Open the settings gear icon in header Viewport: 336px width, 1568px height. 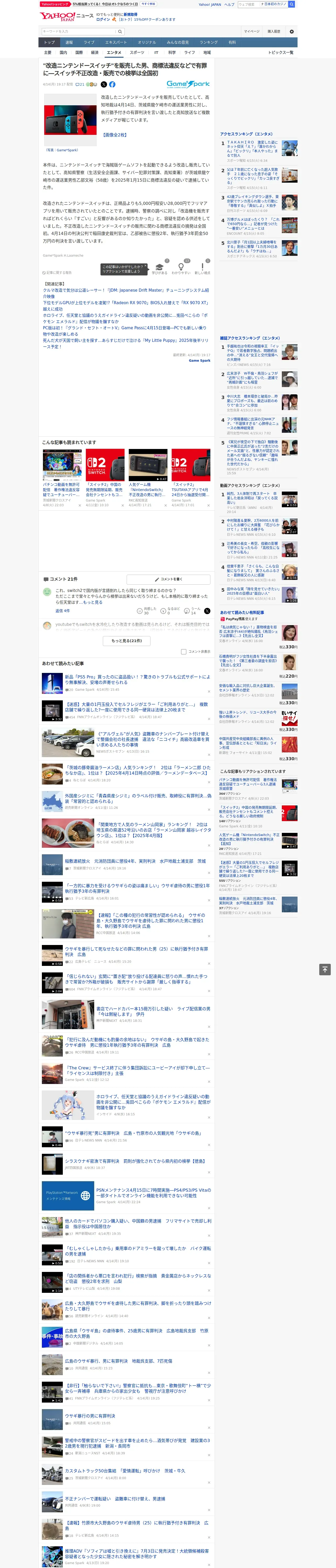coord(292,32)
